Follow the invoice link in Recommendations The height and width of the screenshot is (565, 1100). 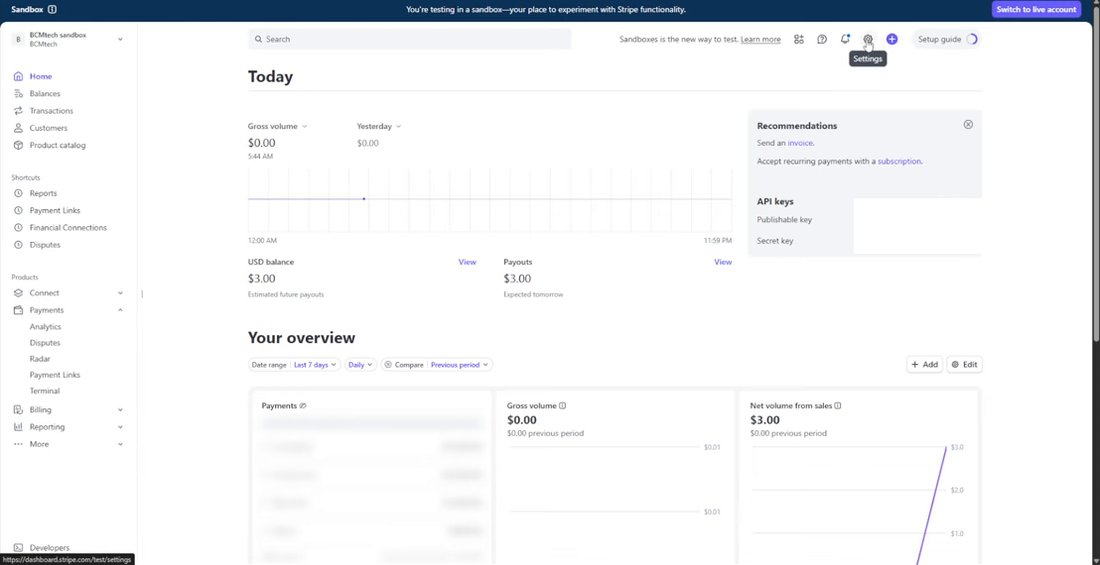(x=800, y=142)
